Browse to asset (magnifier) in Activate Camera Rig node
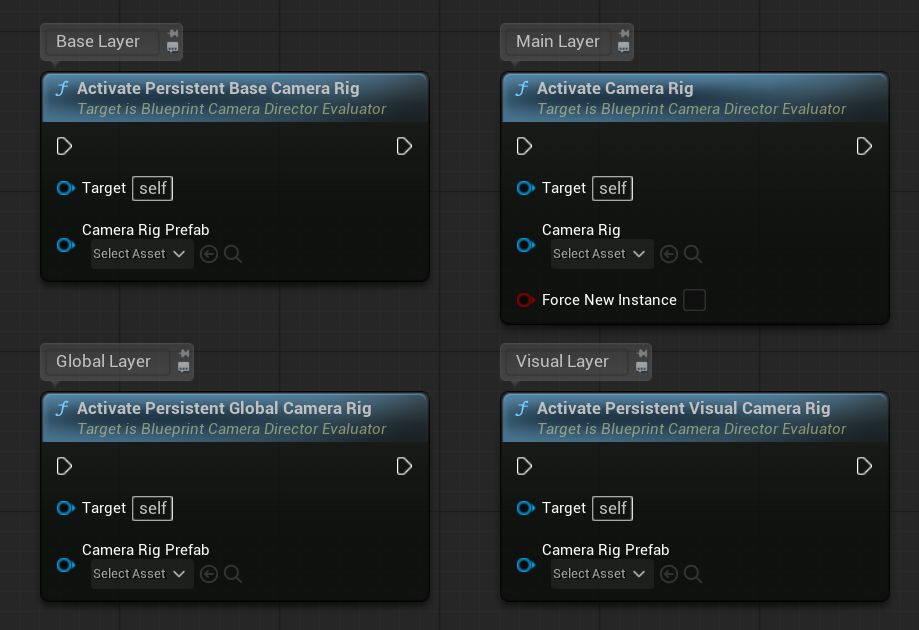The height and width of the screenshot is (630, 919). point(692,254)
